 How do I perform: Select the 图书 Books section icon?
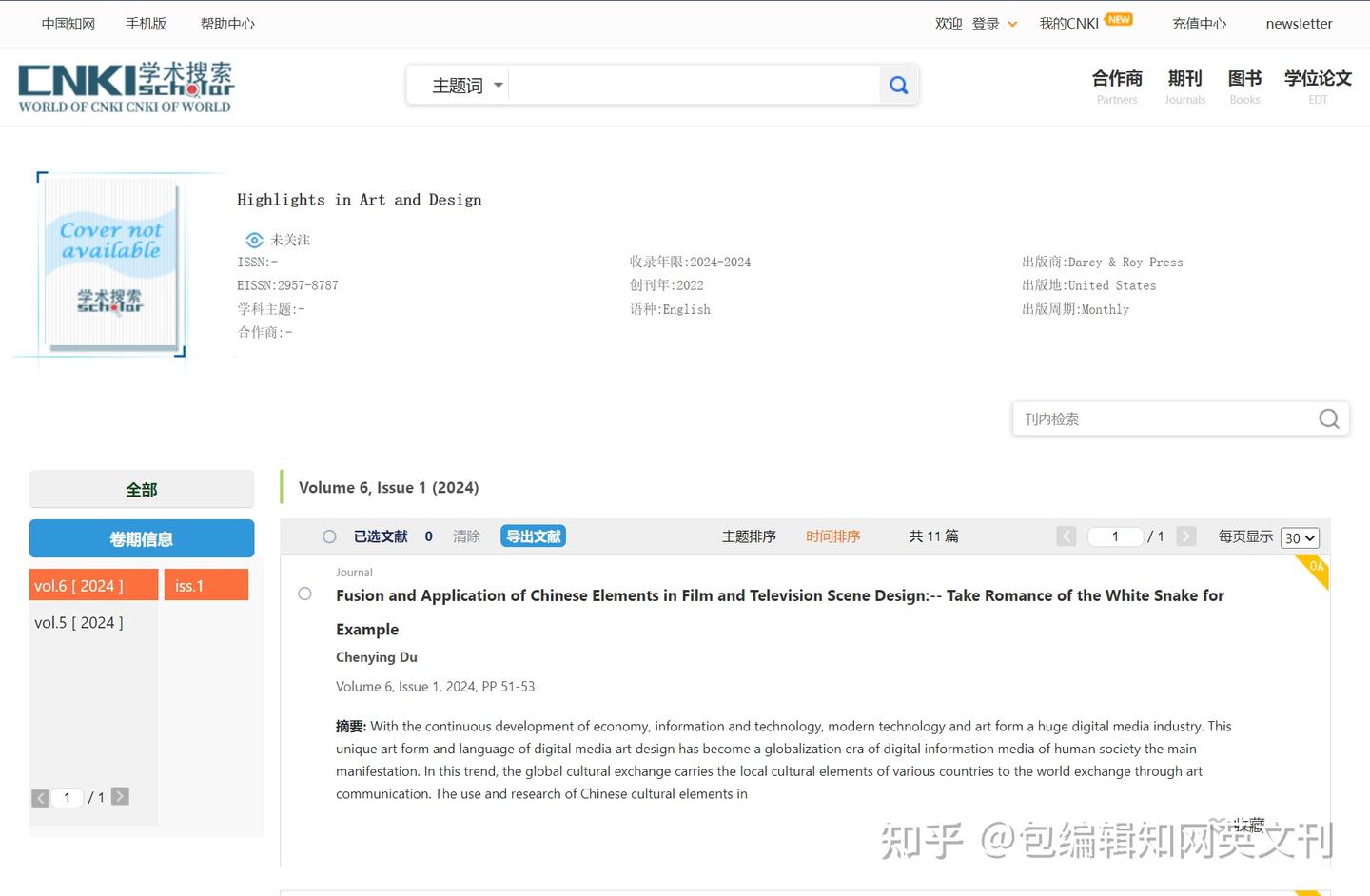(x=1244, y=86)
